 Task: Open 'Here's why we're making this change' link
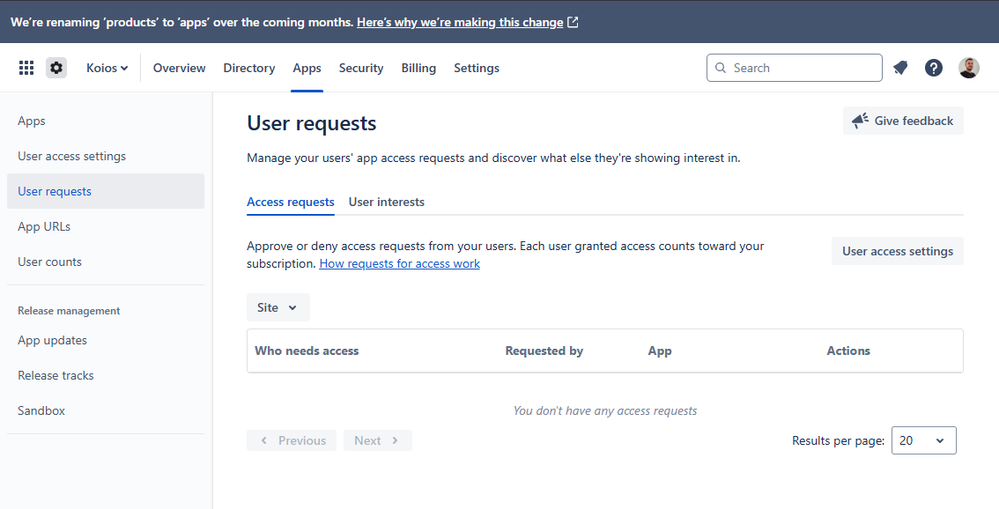coord(460,22)
